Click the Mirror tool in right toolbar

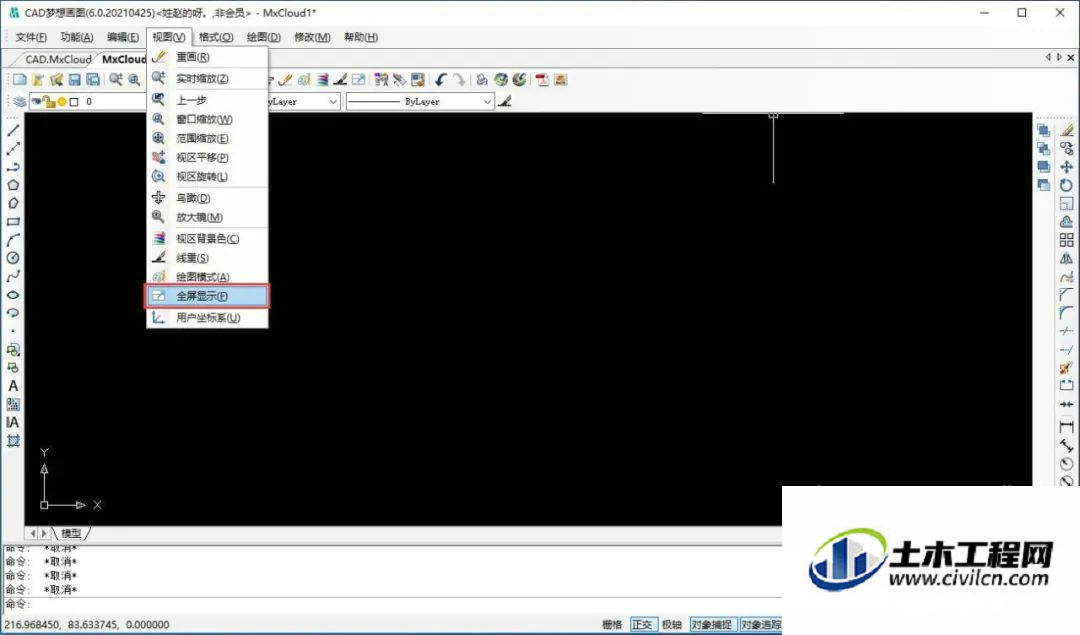coord(1066,258)
